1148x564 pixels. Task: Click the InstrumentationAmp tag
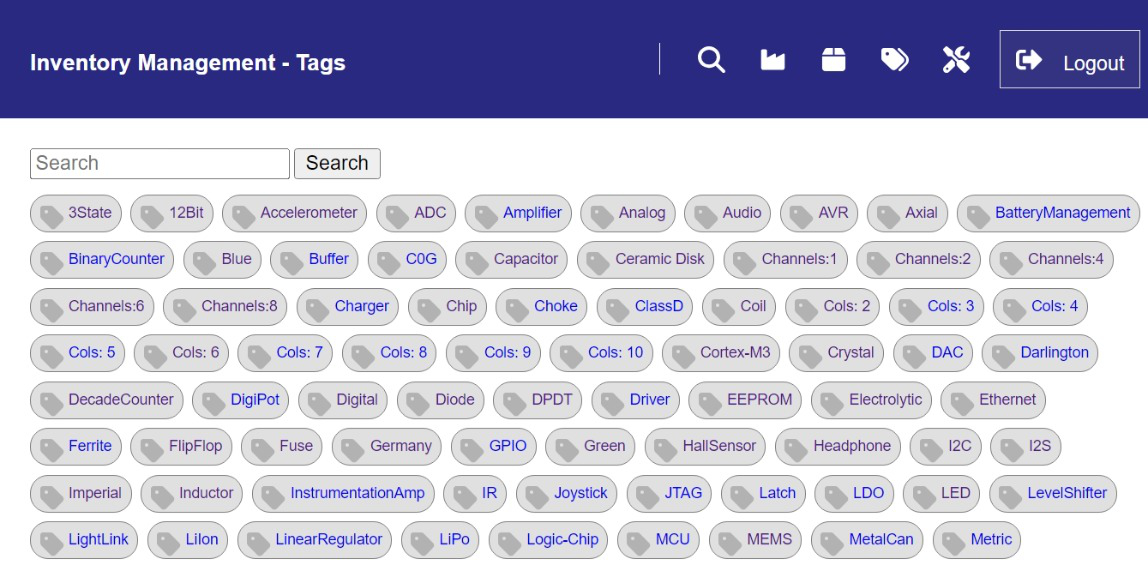click(x=343, y=494)
